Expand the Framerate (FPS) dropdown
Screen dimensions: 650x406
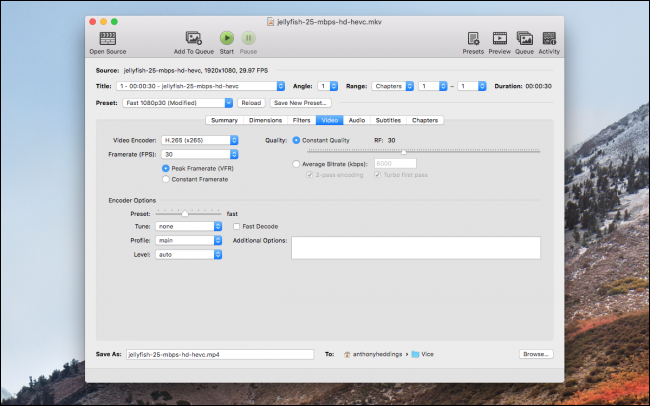pyautogui.click(x=199, y=154)
